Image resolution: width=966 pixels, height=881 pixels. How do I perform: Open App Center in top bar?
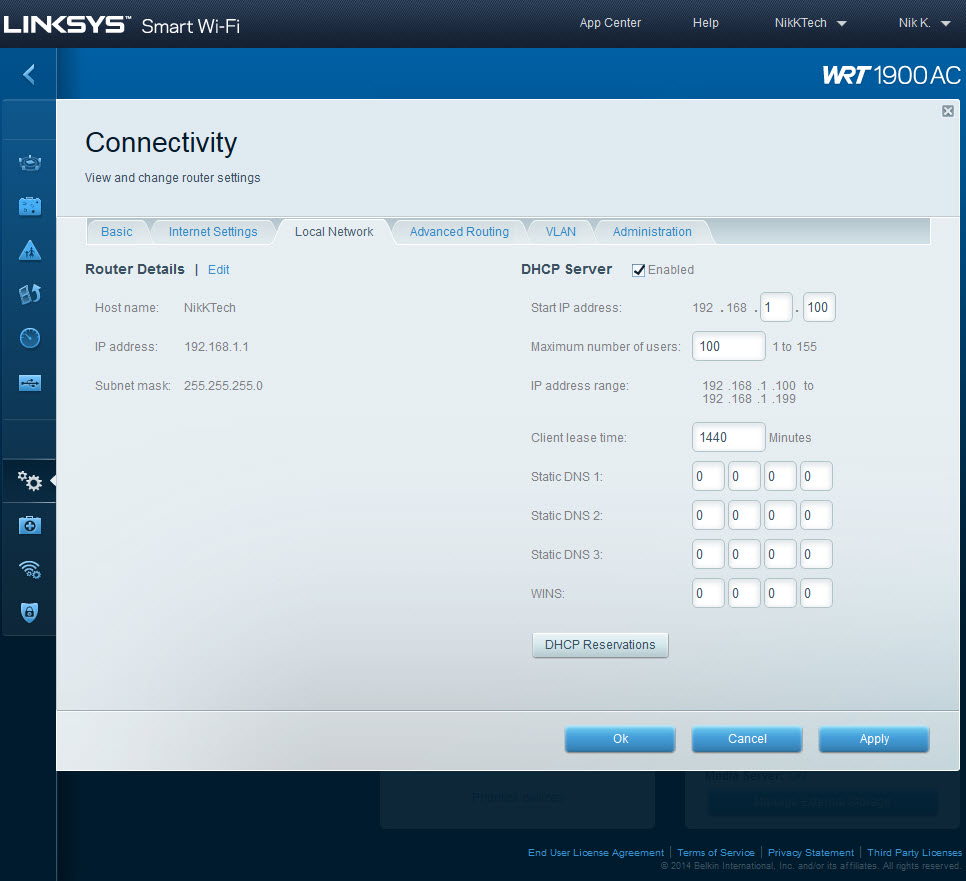(610, 23)
